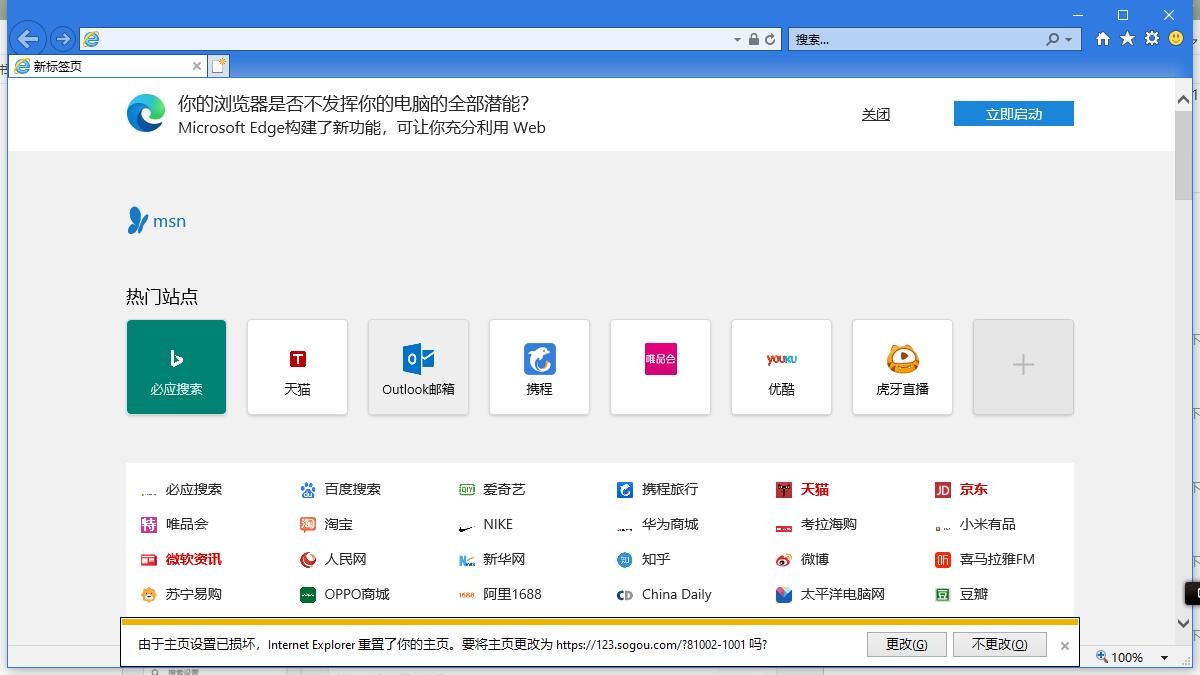Click the smiley feedback icon
The width and height of the screenshot is (1200, 675).
click(1178, 38)
